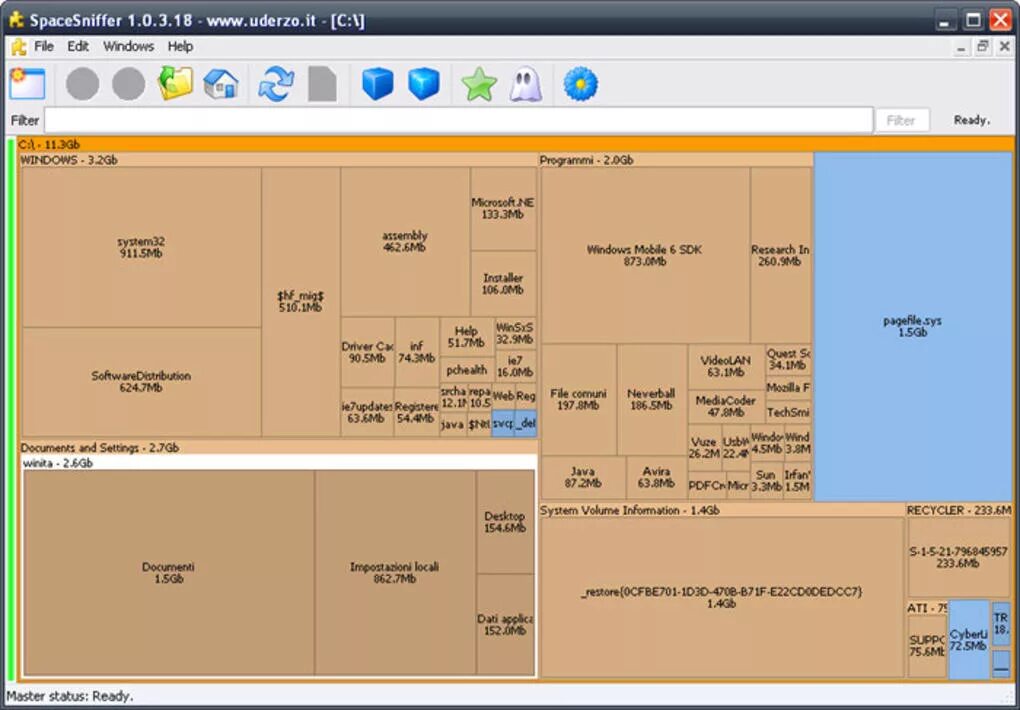This screenshot has height=710, width=1020.
Task: Select the $hf_mig$ 510.1Mb block
Action: (301, 302)
